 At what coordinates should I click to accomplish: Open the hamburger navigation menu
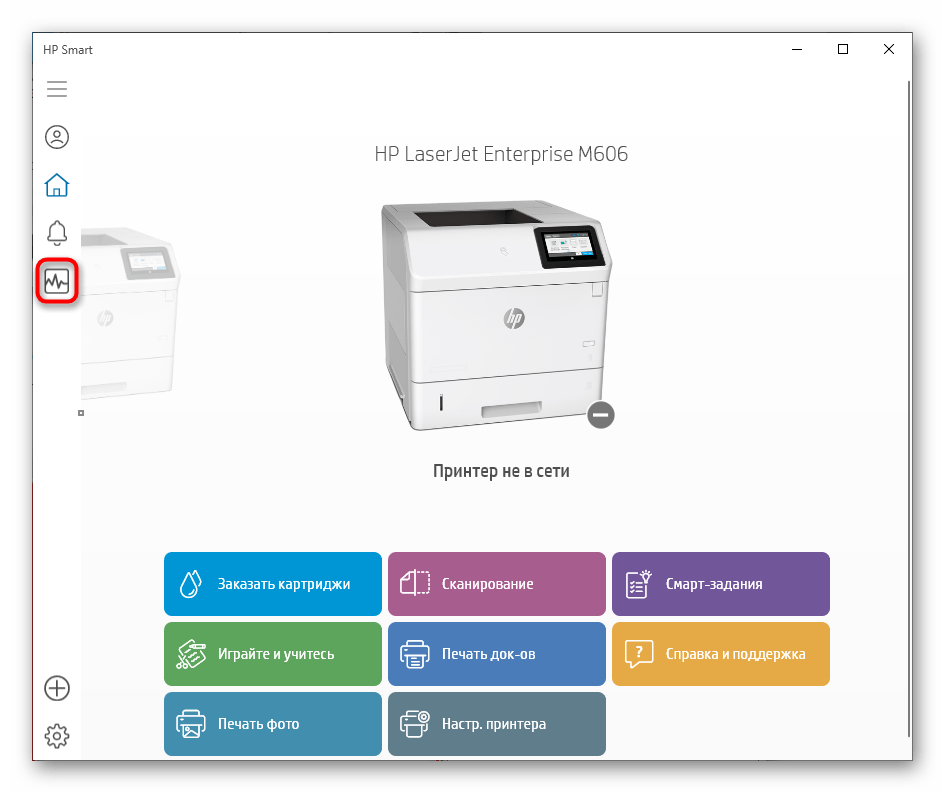click(57, 89)
